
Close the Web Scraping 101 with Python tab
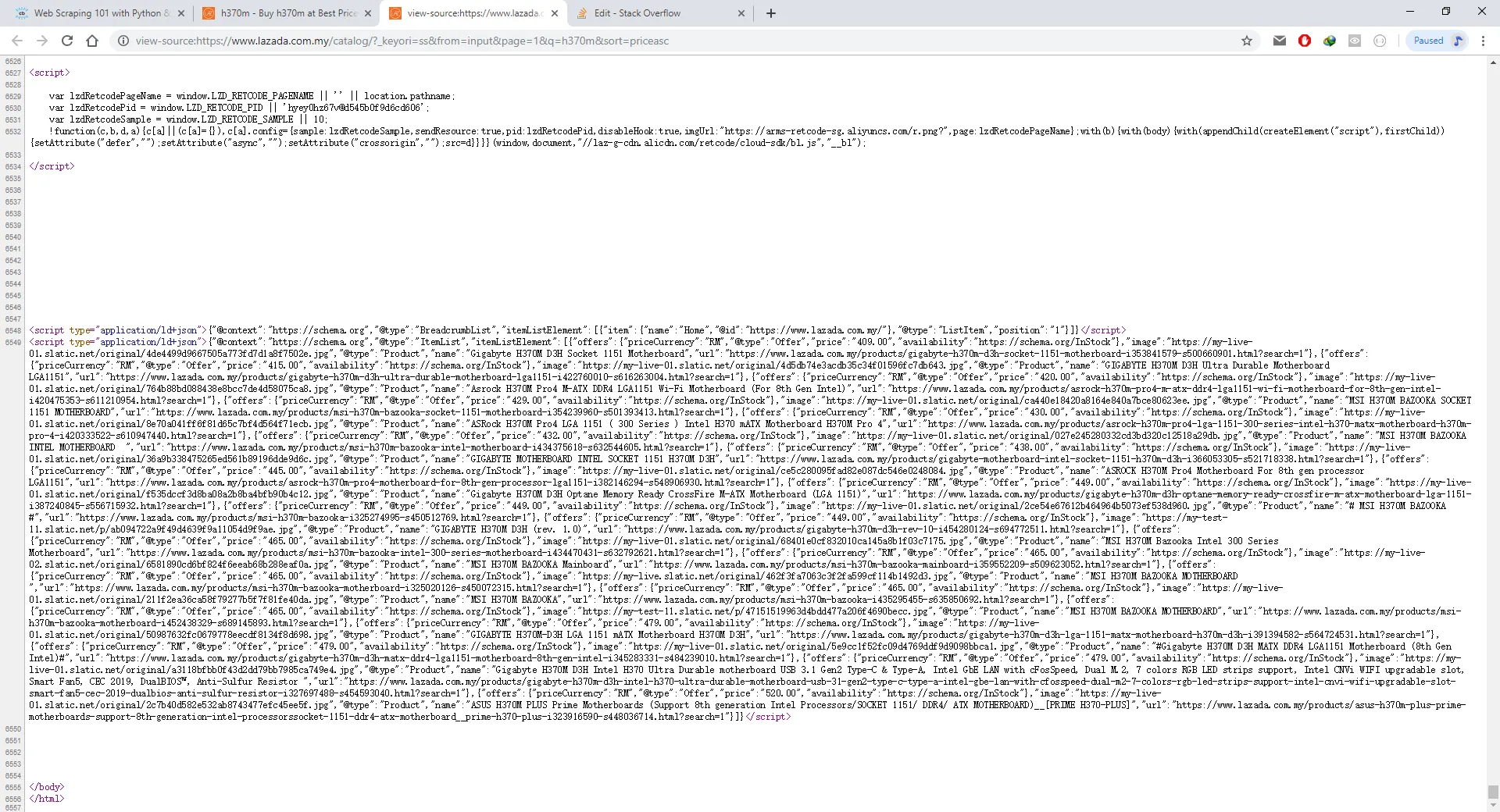pyautogui.click(x=180, y=13)
